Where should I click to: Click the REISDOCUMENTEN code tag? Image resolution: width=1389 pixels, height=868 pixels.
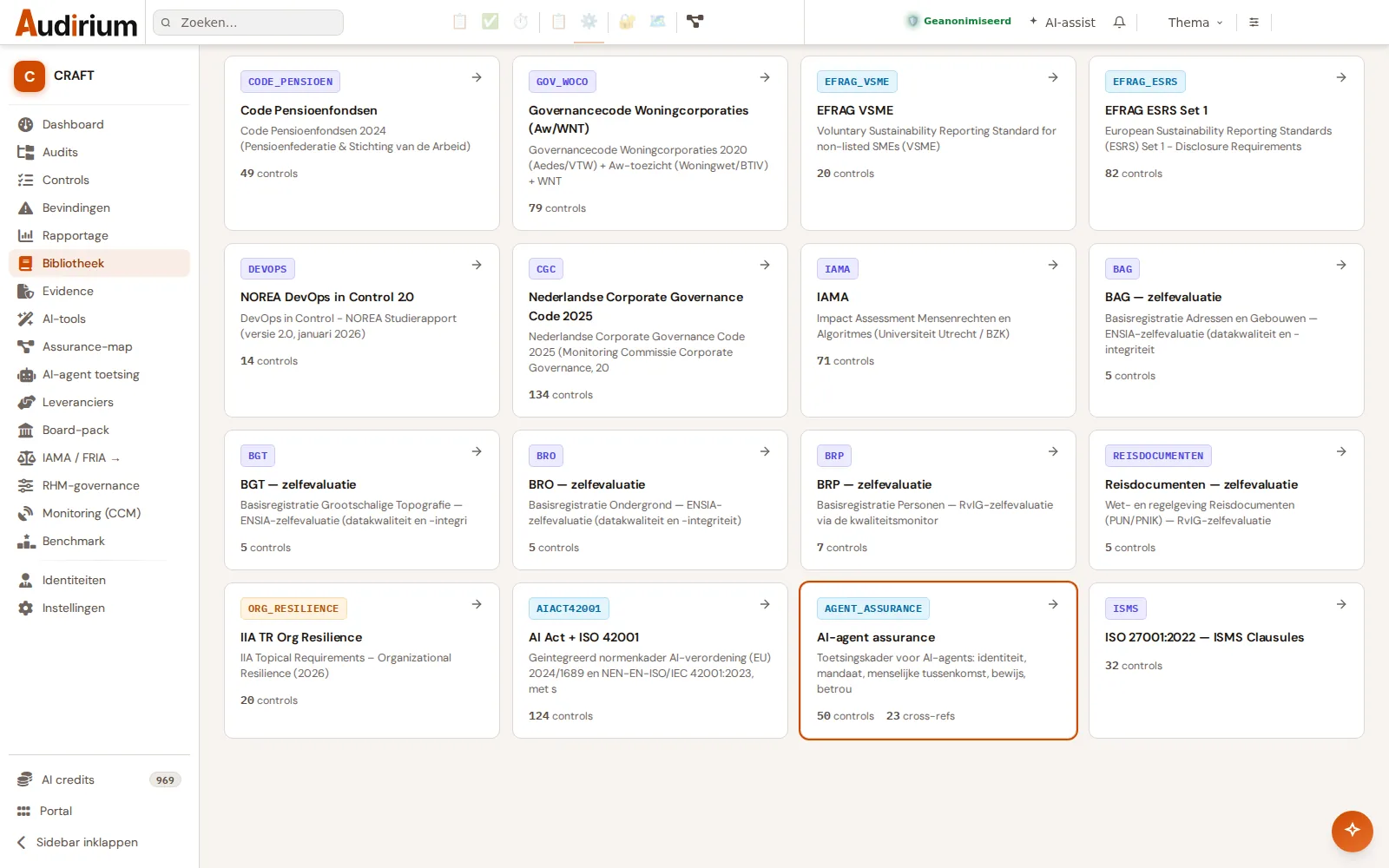point(1158,456)
